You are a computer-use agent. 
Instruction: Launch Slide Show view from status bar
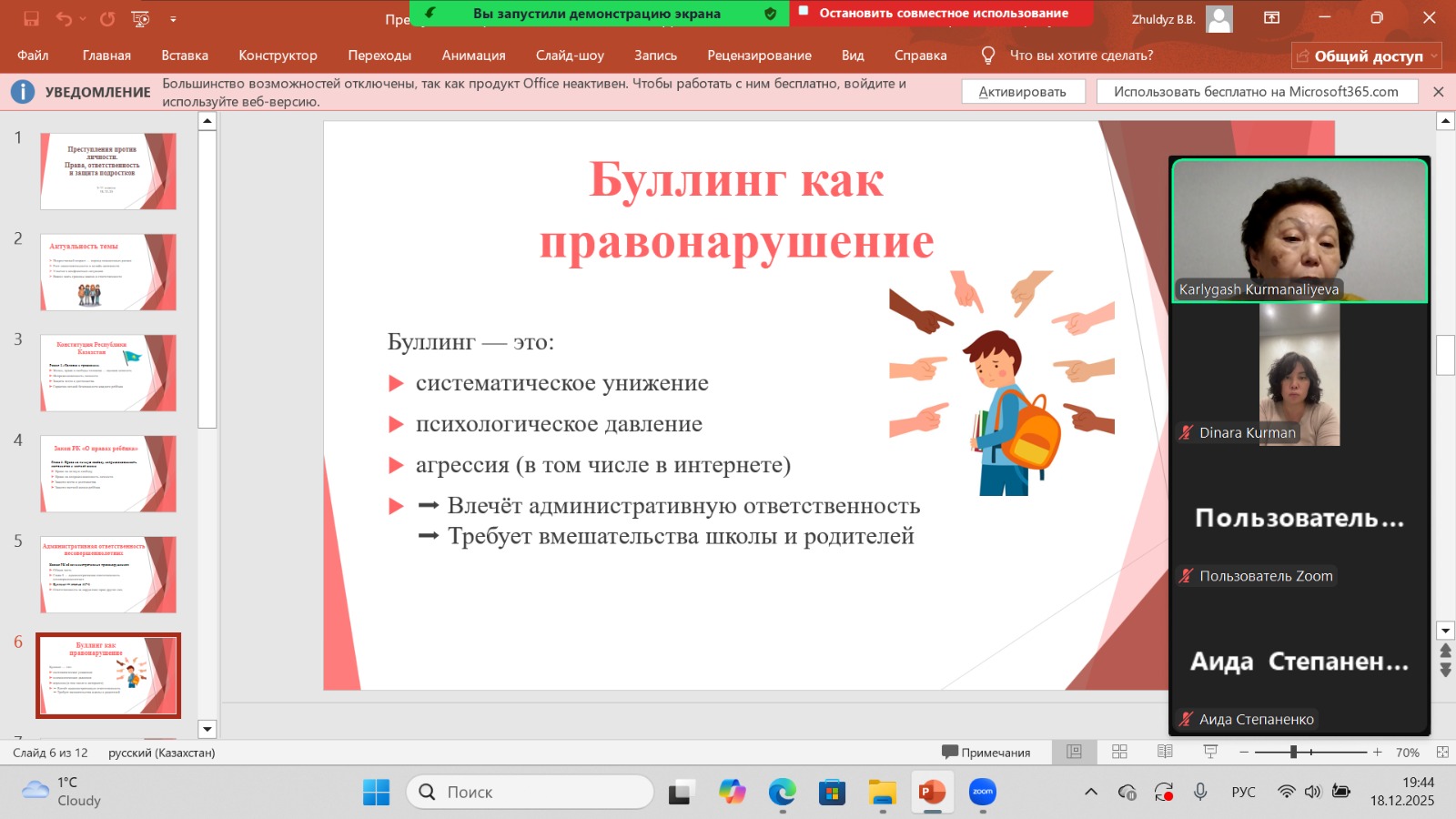[x=1210, y=752]
